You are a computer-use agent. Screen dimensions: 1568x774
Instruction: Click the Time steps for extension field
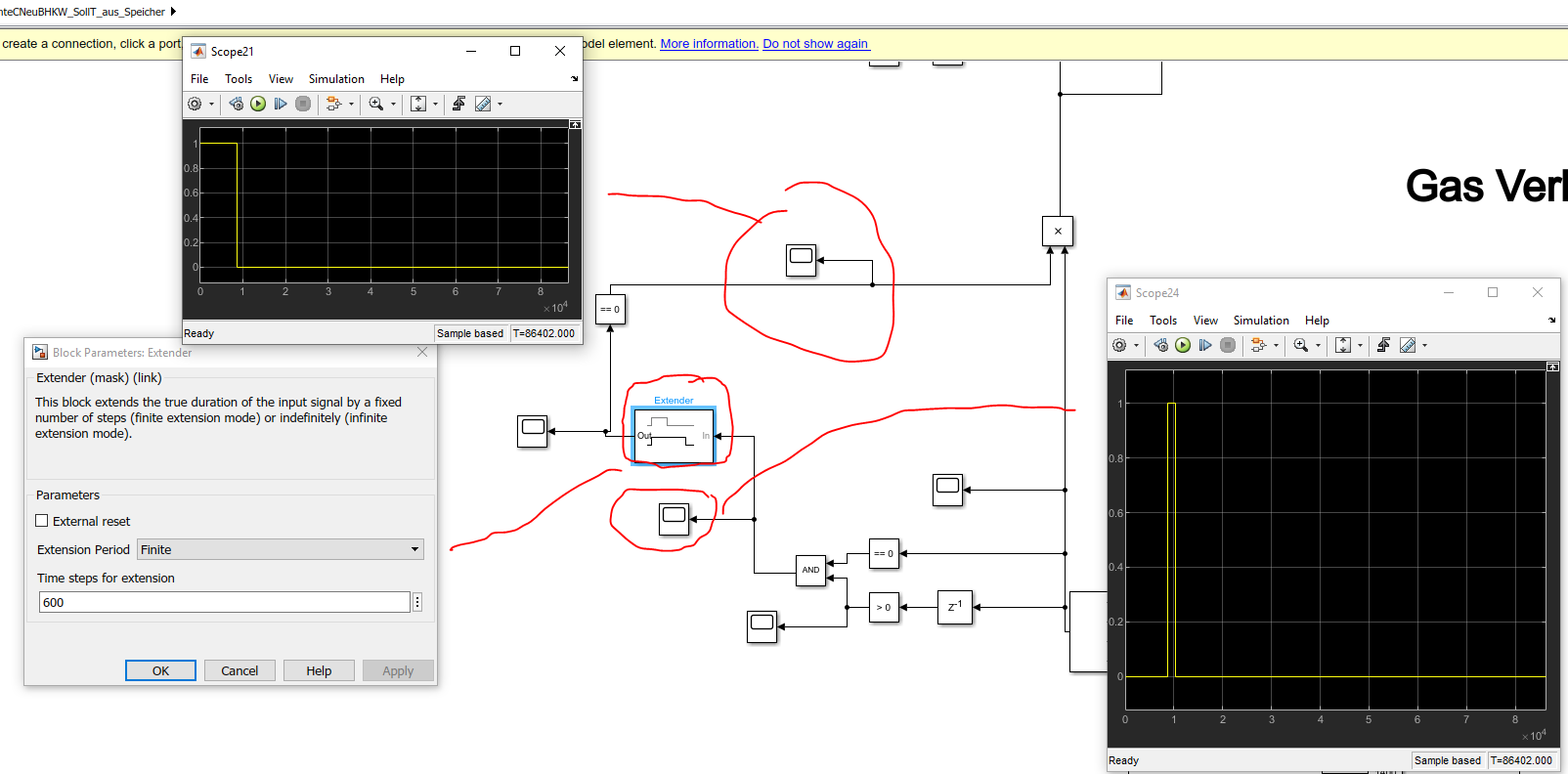pos(224,602)
